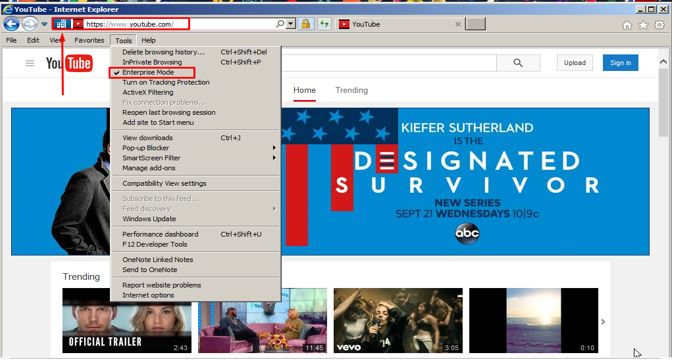
Task: Launch F12 Developer Tools
Action: point(196,244)
